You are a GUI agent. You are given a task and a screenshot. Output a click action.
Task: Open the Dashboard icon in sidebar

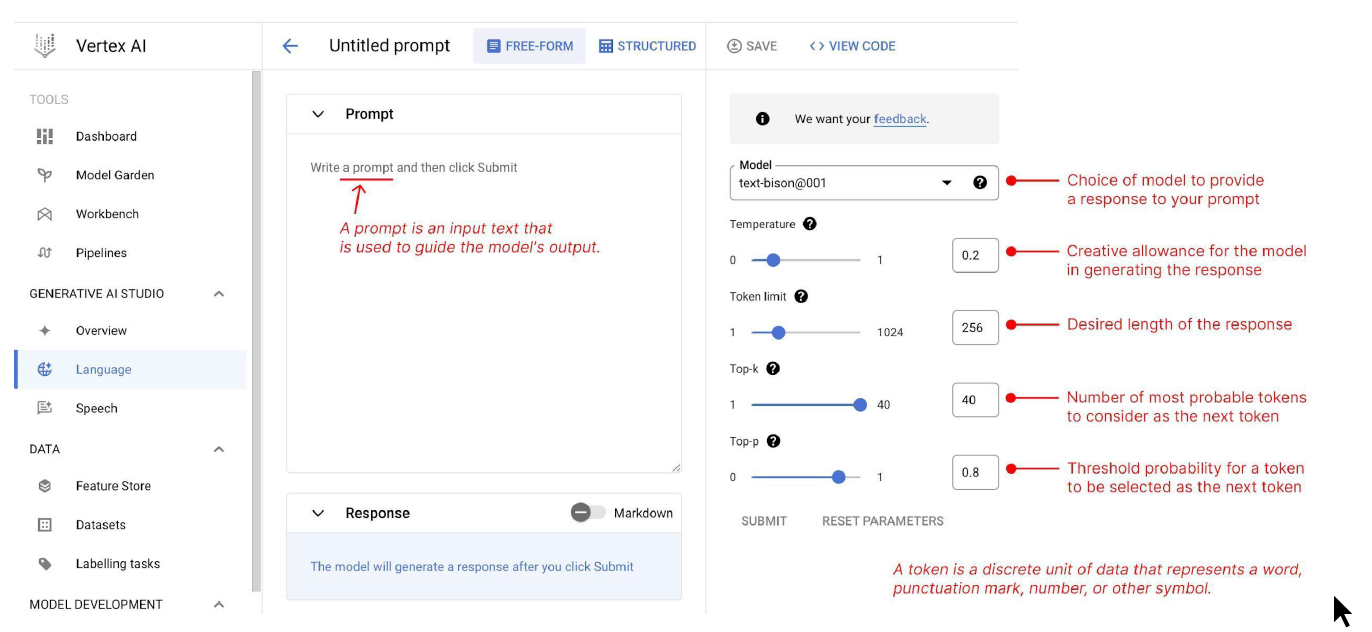44,136
